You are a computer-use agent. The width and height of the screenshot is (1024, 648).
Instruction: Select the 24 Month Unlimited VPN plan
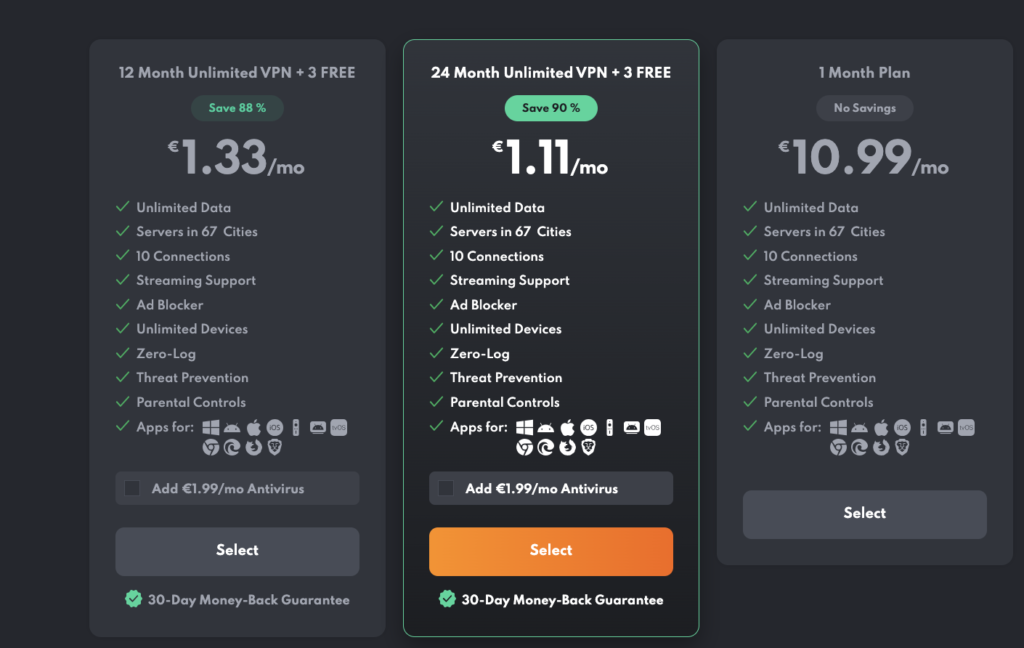551,551
